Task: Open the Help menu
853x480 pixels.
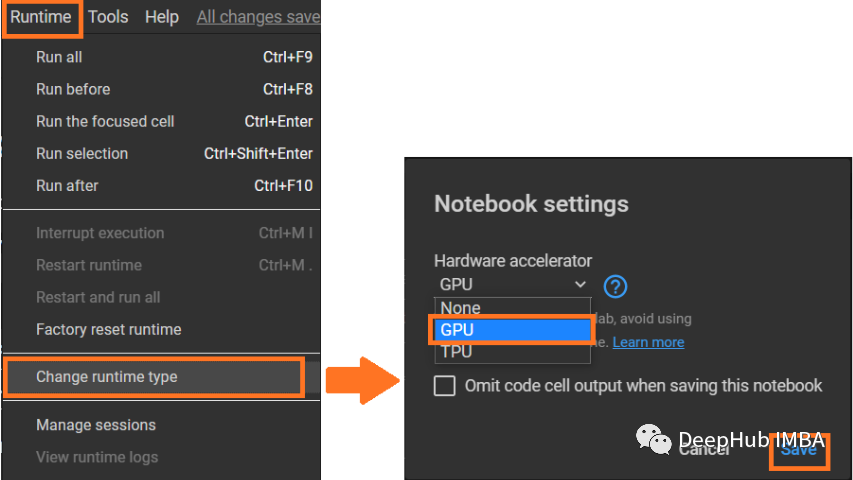Action: [x=162, y=17]
